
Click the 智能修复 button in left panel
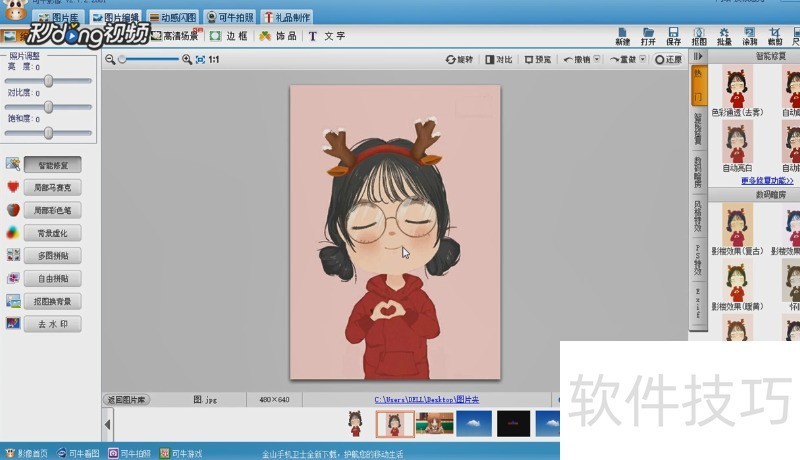tap(53, 165)
